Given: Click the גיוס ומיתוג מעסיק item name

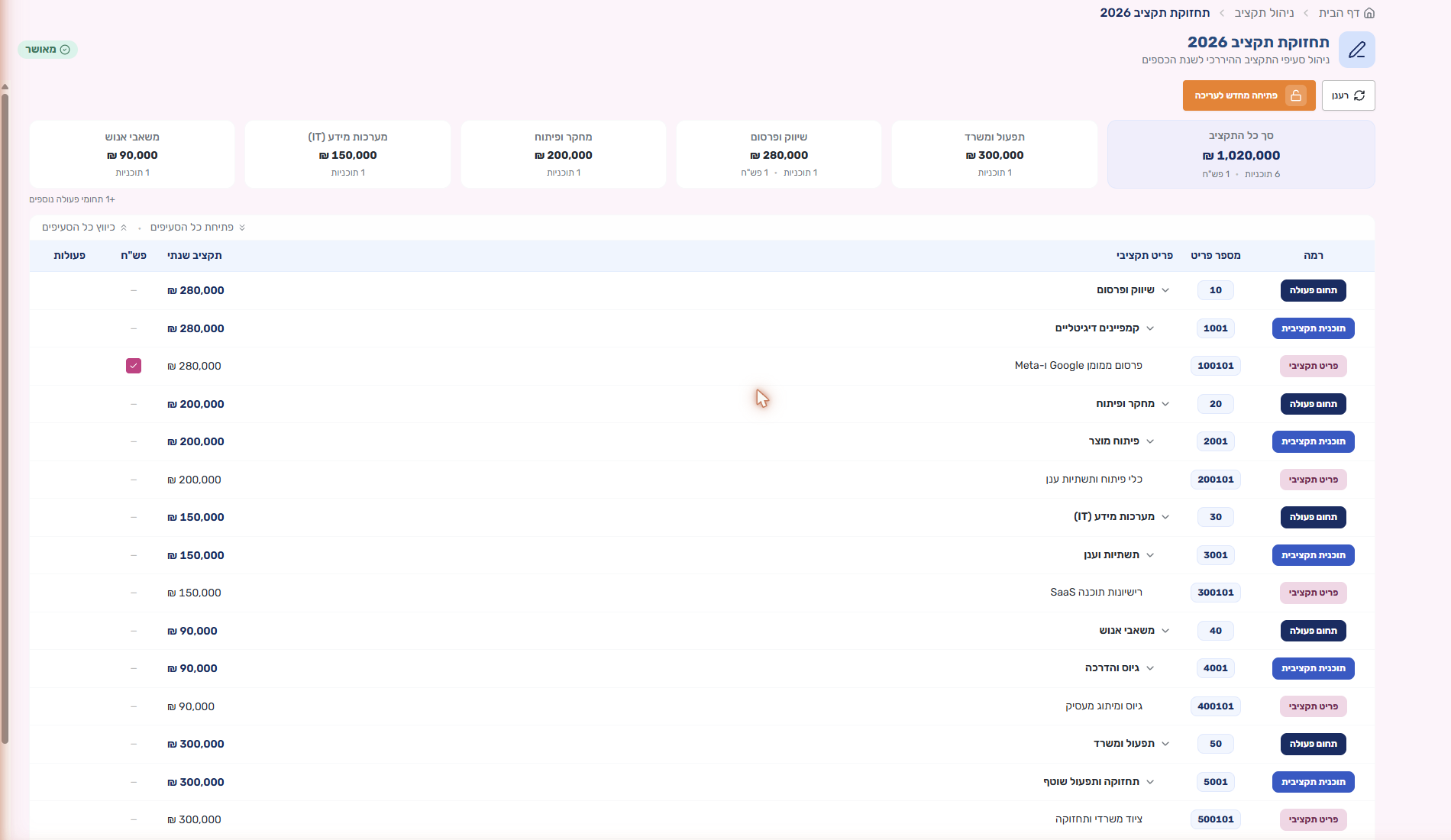Looking at the screenshot, I should tap(1104, 706).
